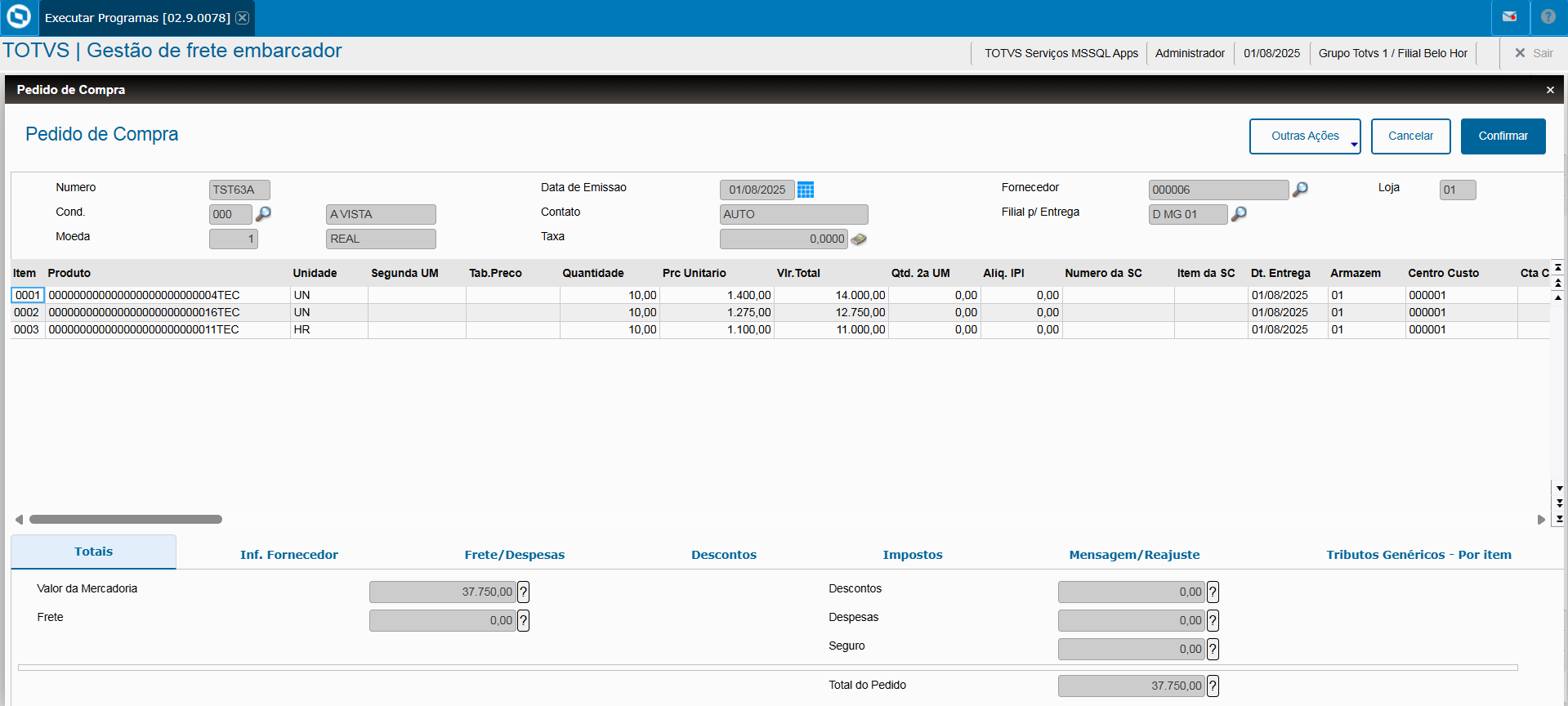
Task: Click Sair to exit the system
Action: pos(1534,53)
